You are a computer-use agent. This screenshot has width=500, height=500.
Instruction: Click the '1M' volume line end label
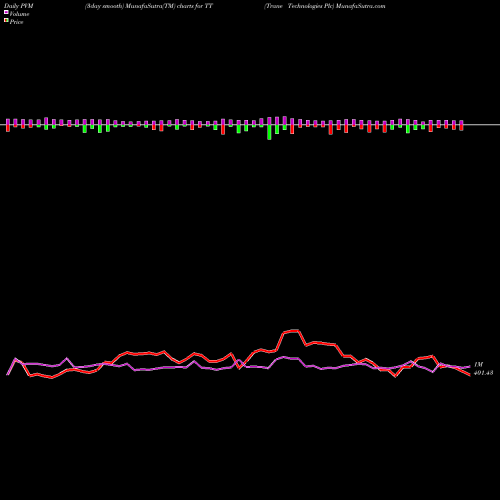click(x=478, y=364)
